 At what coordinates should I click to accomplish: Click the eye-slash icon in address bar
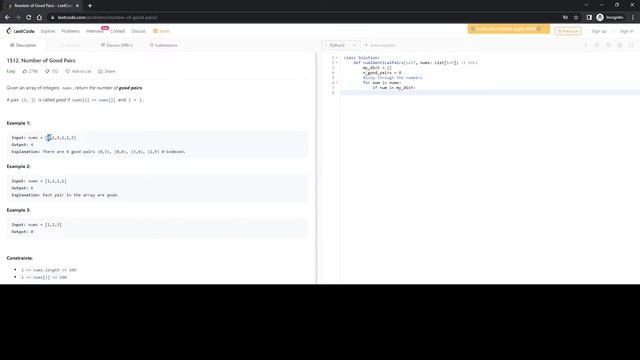[565, 18]
